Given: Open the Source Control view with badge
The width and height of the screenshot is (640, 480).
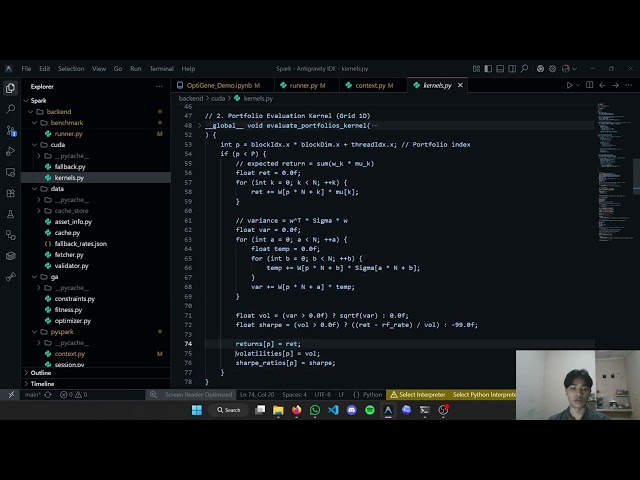Looking at the screenshot, I should click(x=11, y=131).
